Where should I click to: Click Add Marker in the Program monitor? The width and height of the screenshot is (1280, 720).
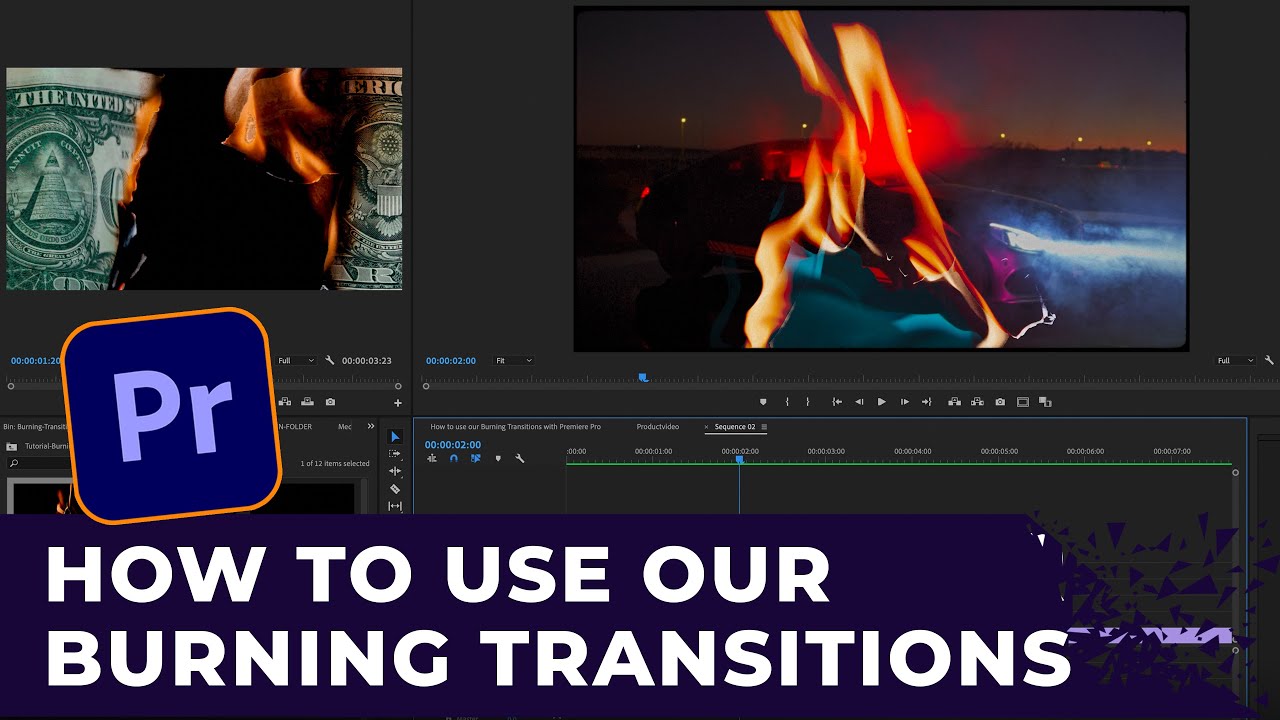click(x=763, y=401)
